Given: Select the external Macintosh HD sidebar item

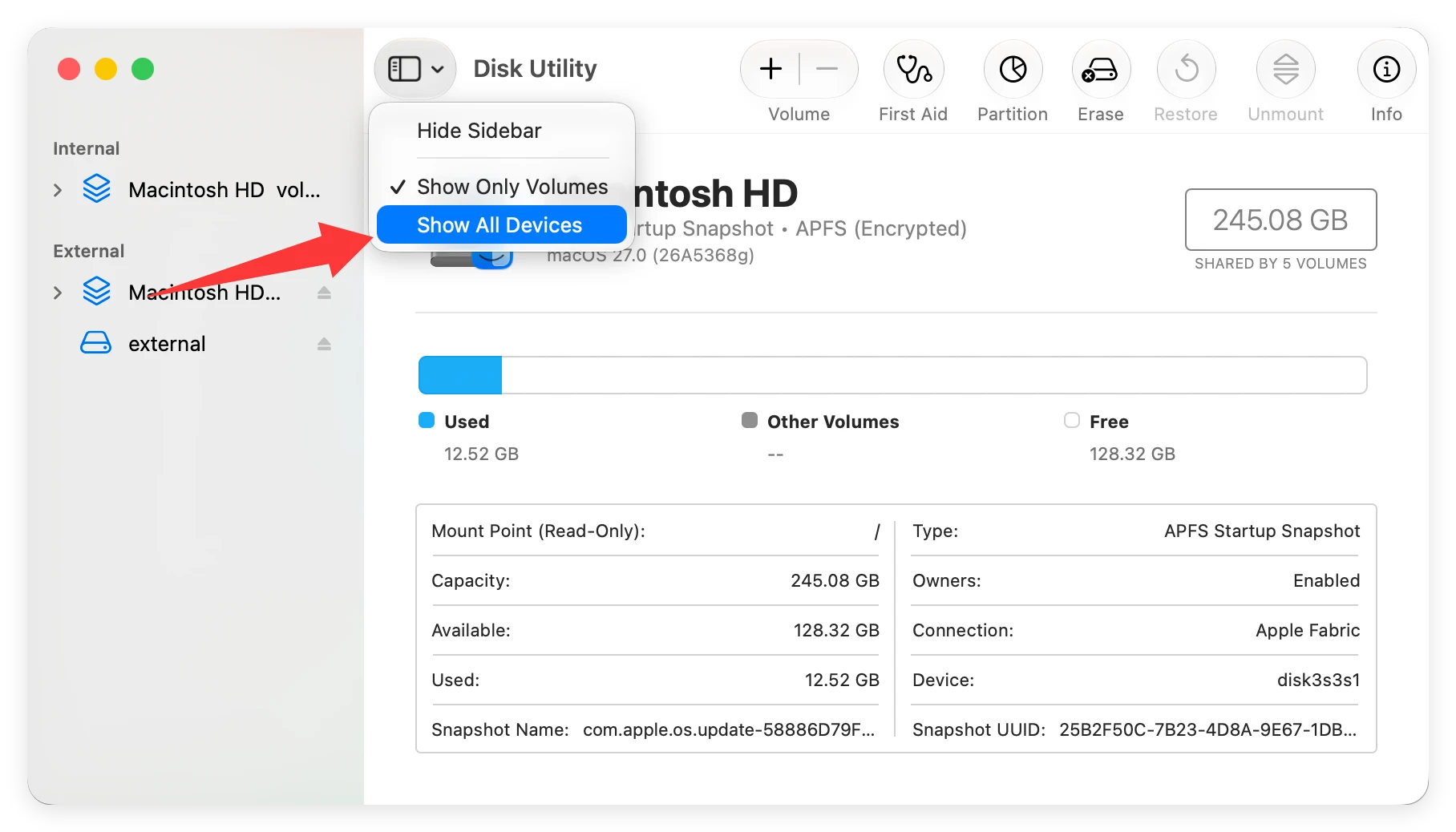Looking at the screenshot, I should pyautogui.click(x=204, y=293).
